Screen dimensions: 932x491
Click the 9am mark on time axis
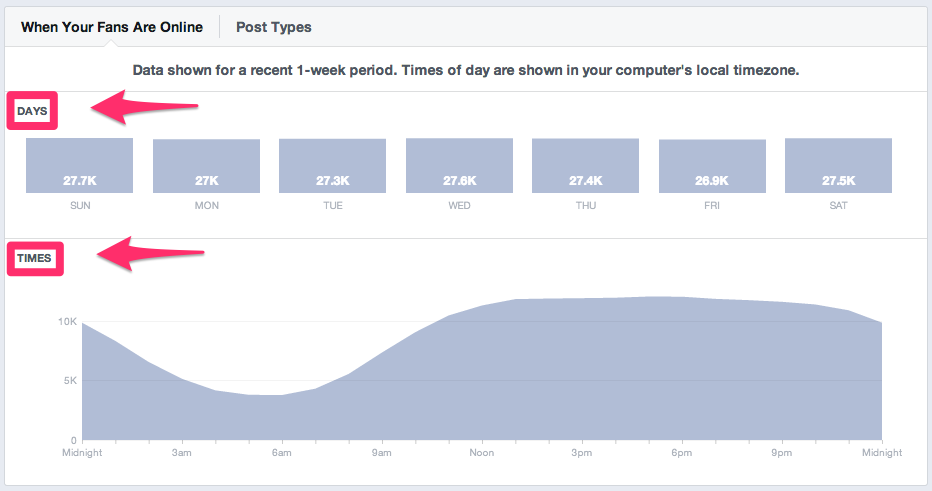pos(381,453)
